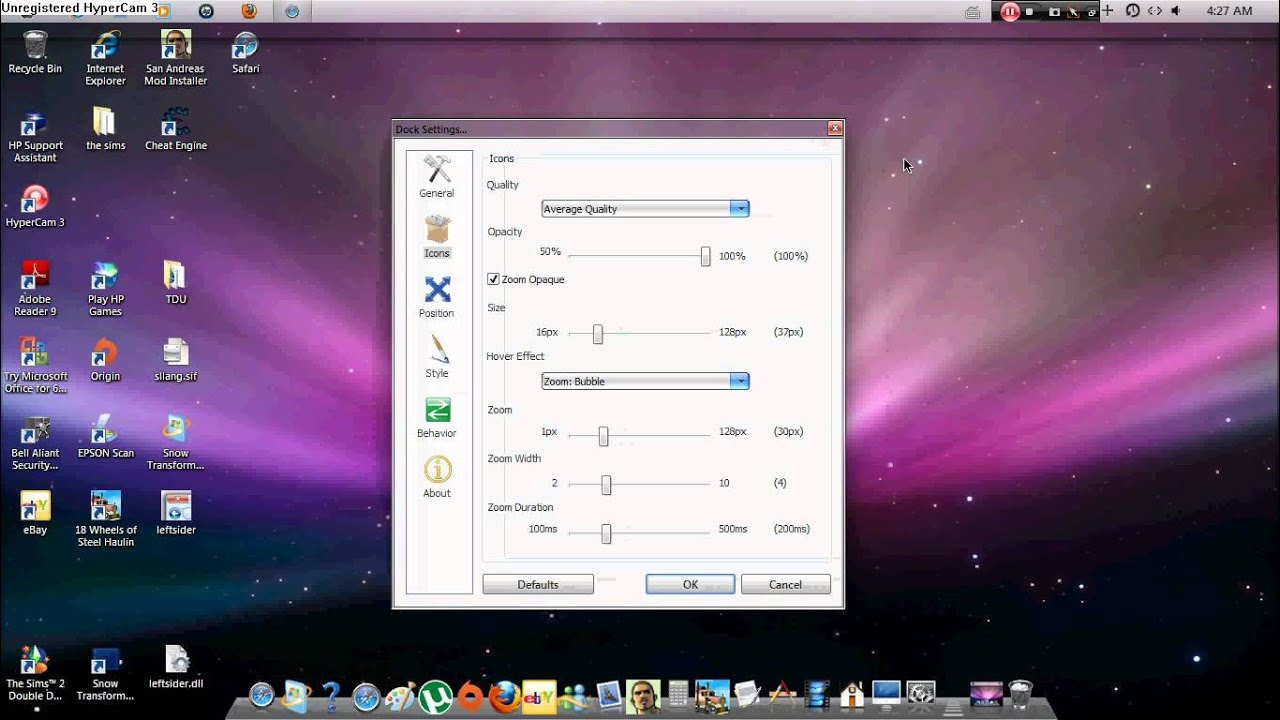The height and width of the screenshot is (720, 1280).
Task: Close the Dock Settings dialog
Action: click(834, 129)
